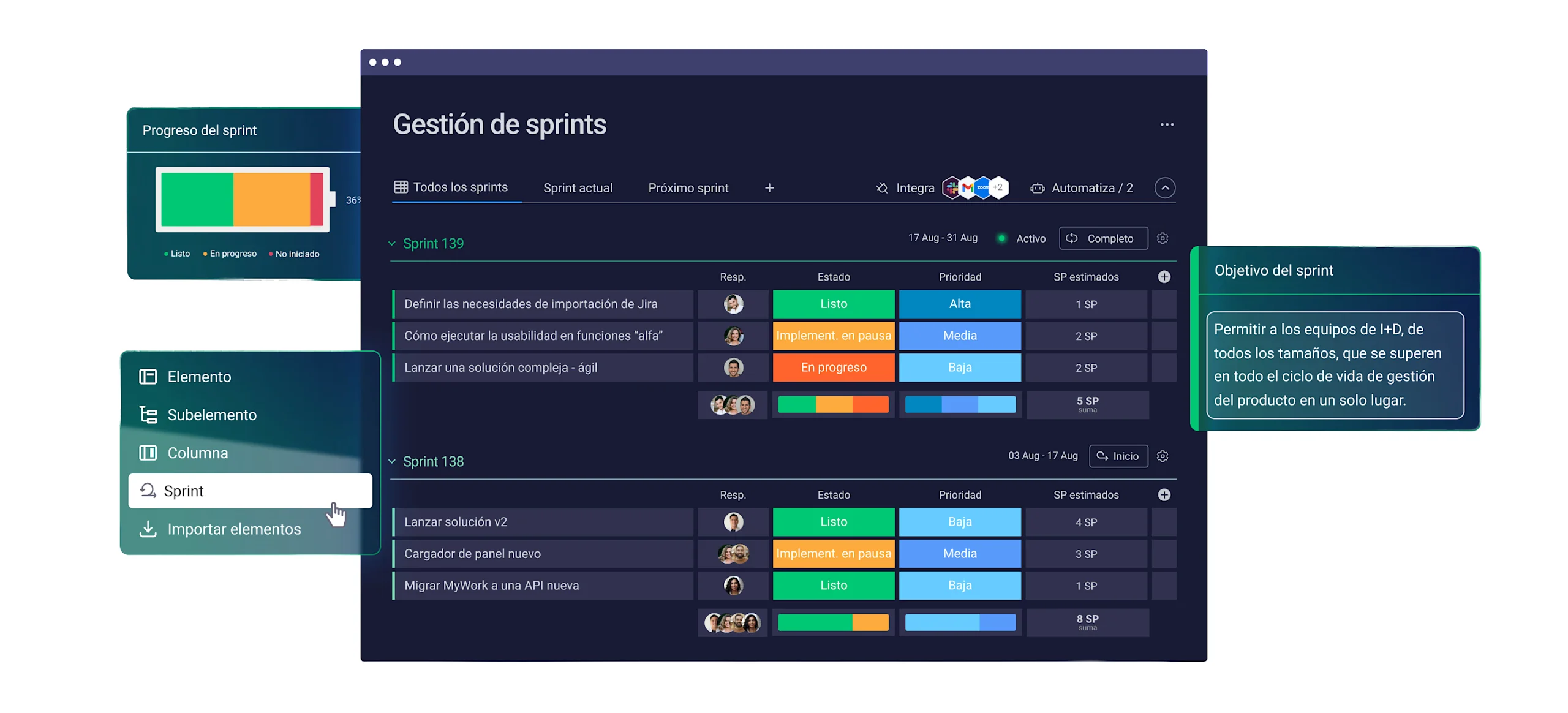Screen dimensions: 1568x713
Task: Choose Columna from the add menu
Action: tap(249, 453)
